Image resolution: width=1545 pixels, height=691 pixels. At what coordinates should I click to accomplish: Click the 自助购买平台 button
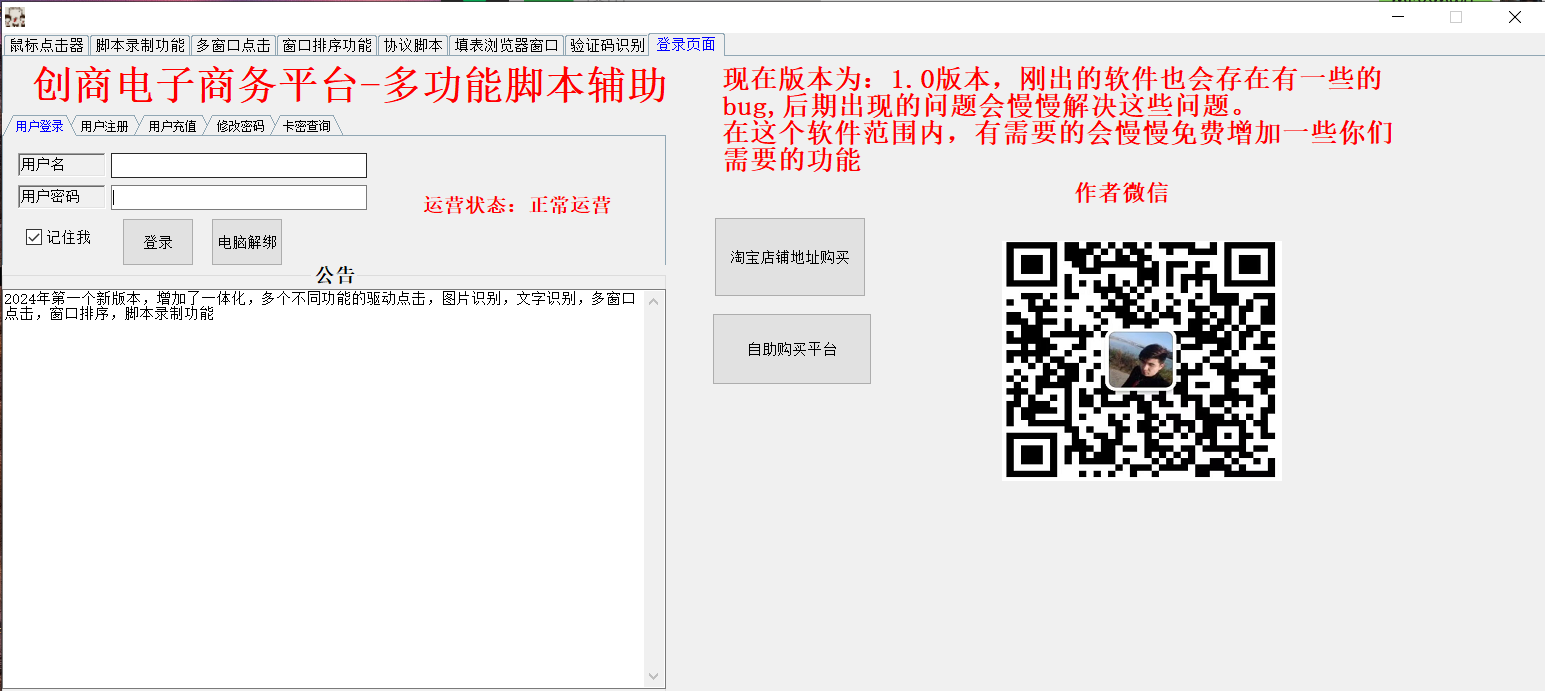click(791, 349)
